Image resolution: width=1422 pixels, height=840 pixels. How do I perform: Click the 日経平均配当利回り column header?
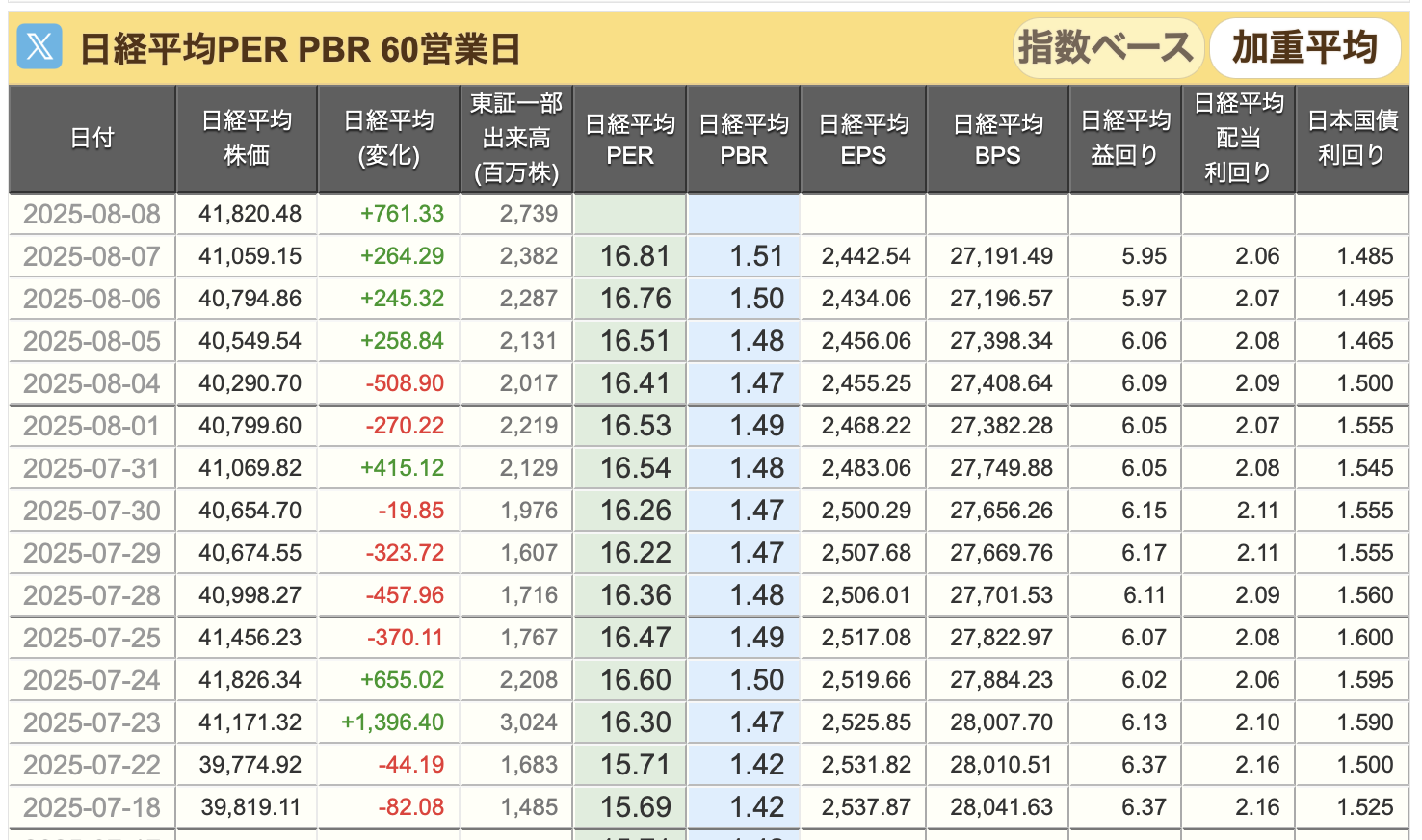(1239, 139)
